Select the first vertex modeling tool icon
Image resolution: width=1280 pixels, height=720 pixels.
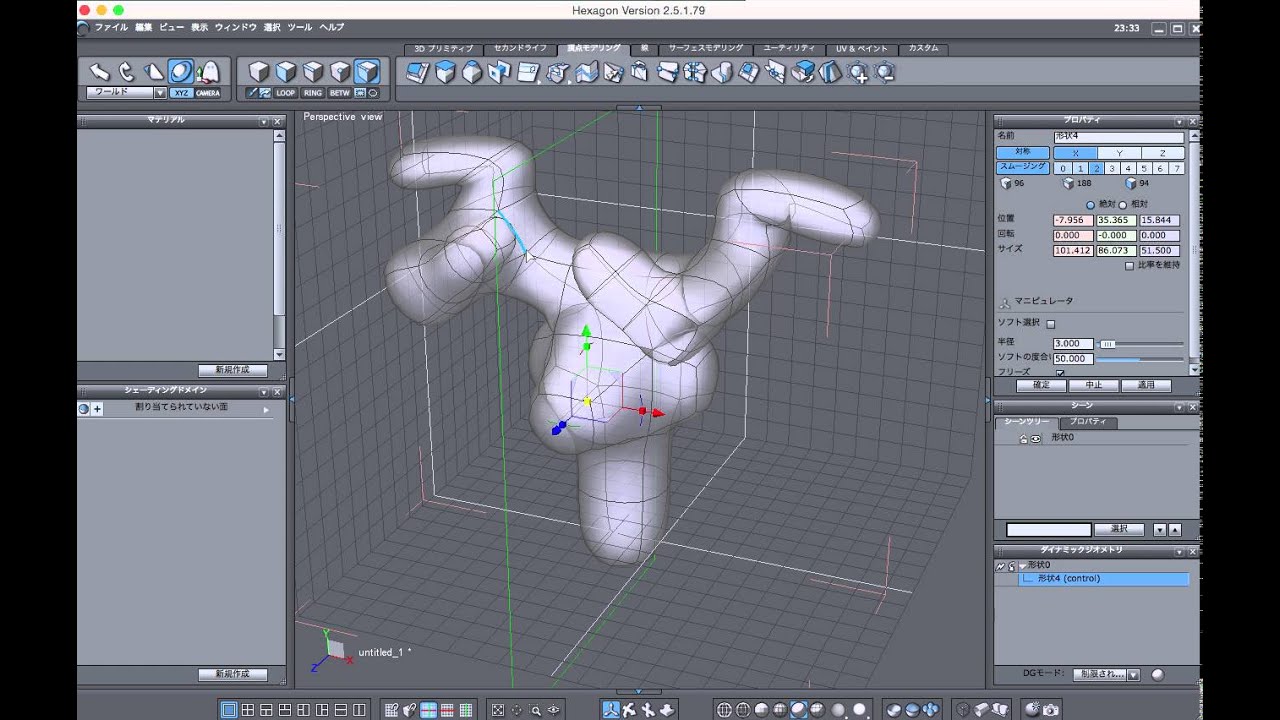coord(417,72)
